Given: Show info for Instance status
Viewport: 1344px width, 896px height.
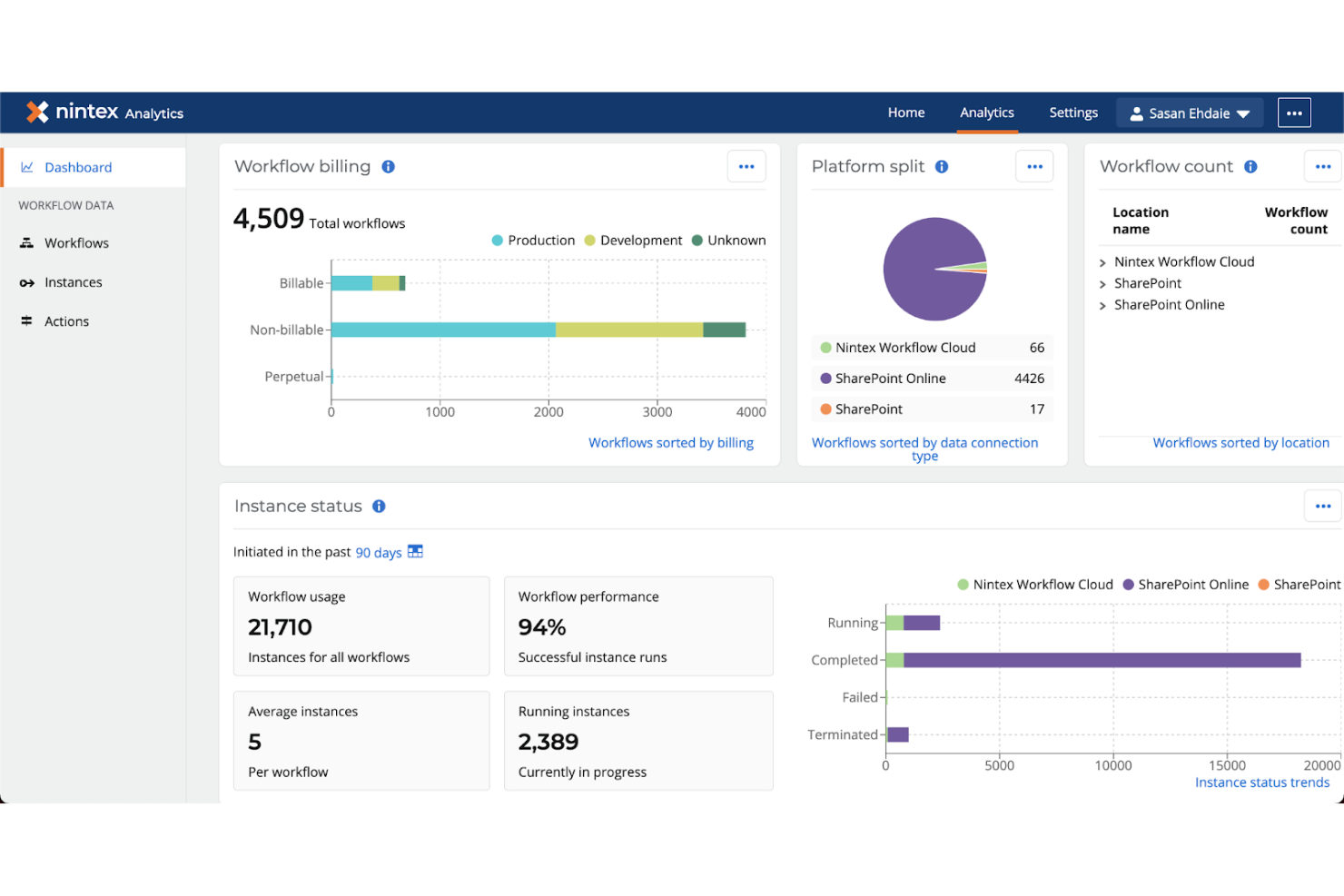Looking at the screenshot, I should coord(379,507).
